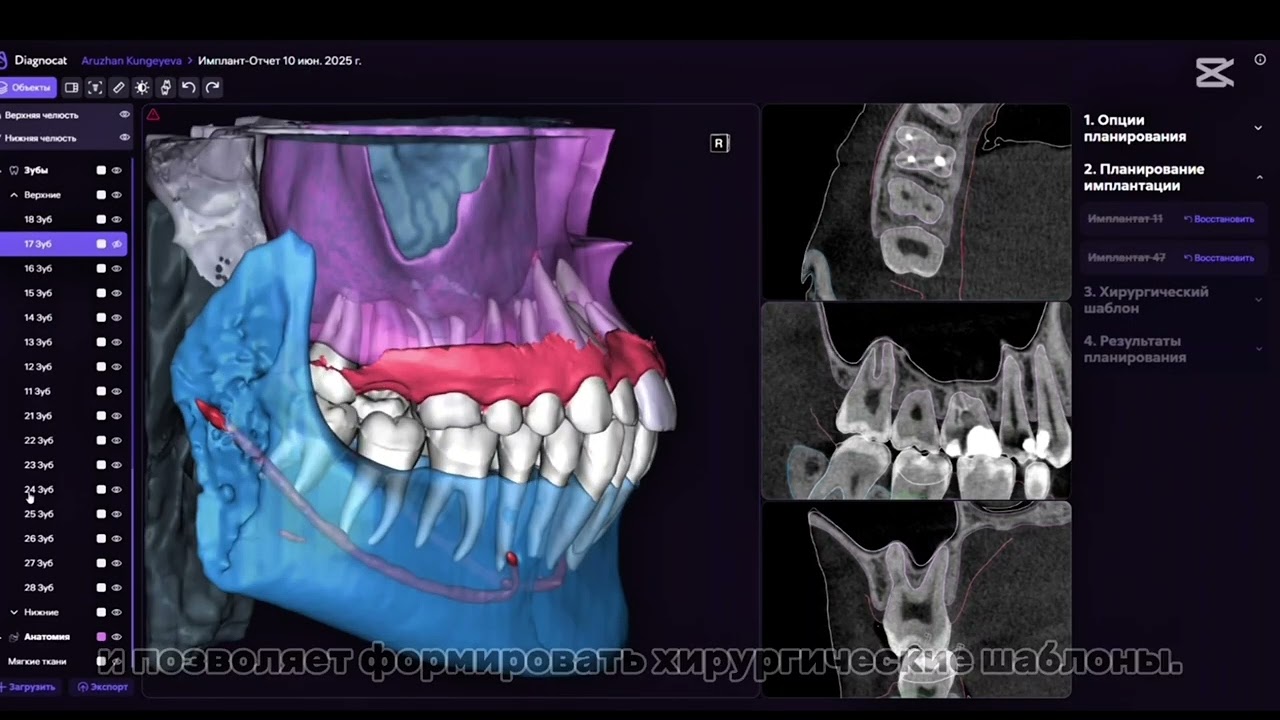Image resolution: width=1280 pixels, height=720 pixels.
Task: Show the hidden 17 Зуб
Action: point(117,244)
